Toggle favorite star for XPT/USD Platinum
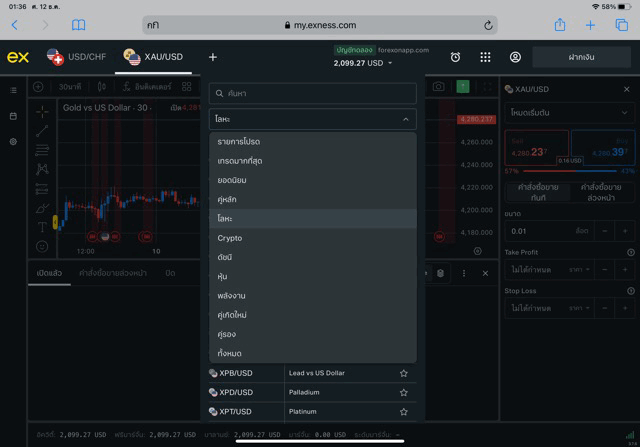Image resolution: width=640 pixels, height=447 pixels. point(404,411)
